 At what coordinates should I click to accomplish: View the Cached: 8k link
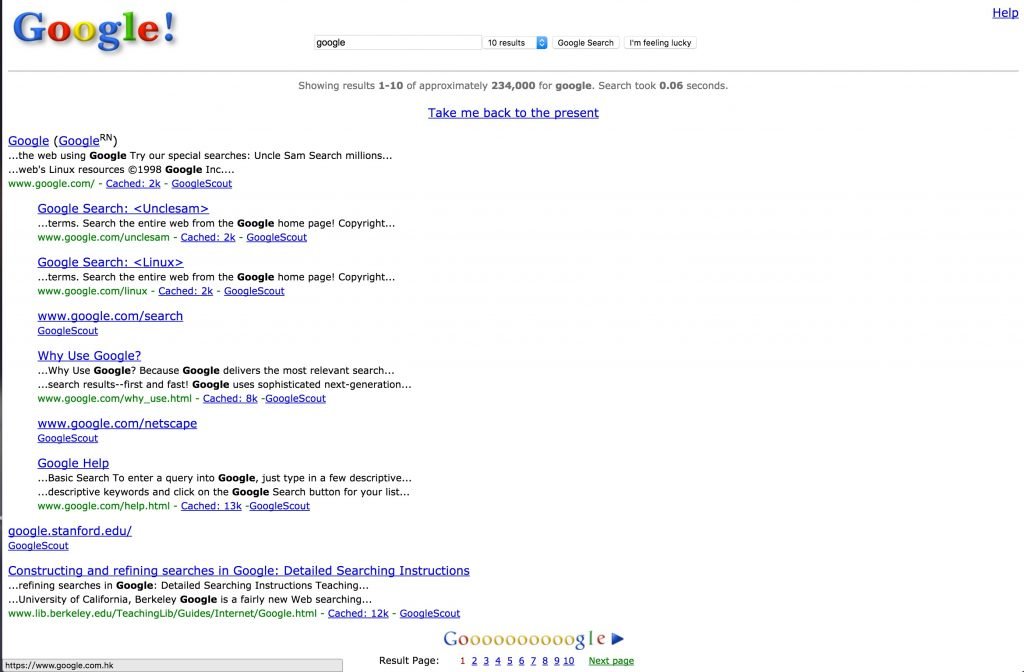(230, 398)
